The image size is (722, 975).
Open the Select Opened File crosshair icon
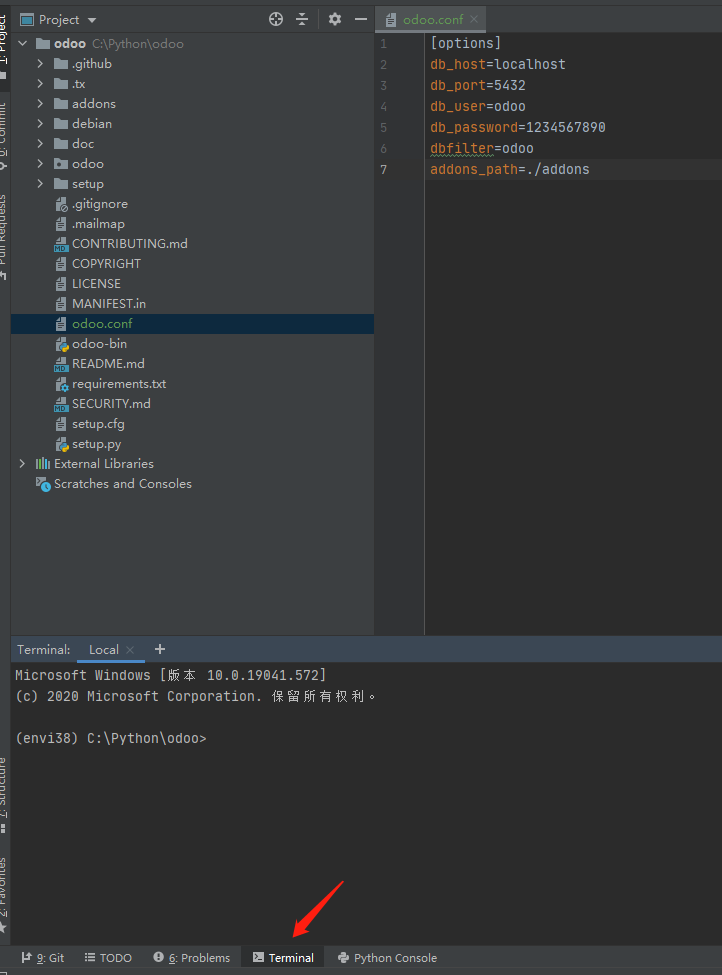click(275, 18)
